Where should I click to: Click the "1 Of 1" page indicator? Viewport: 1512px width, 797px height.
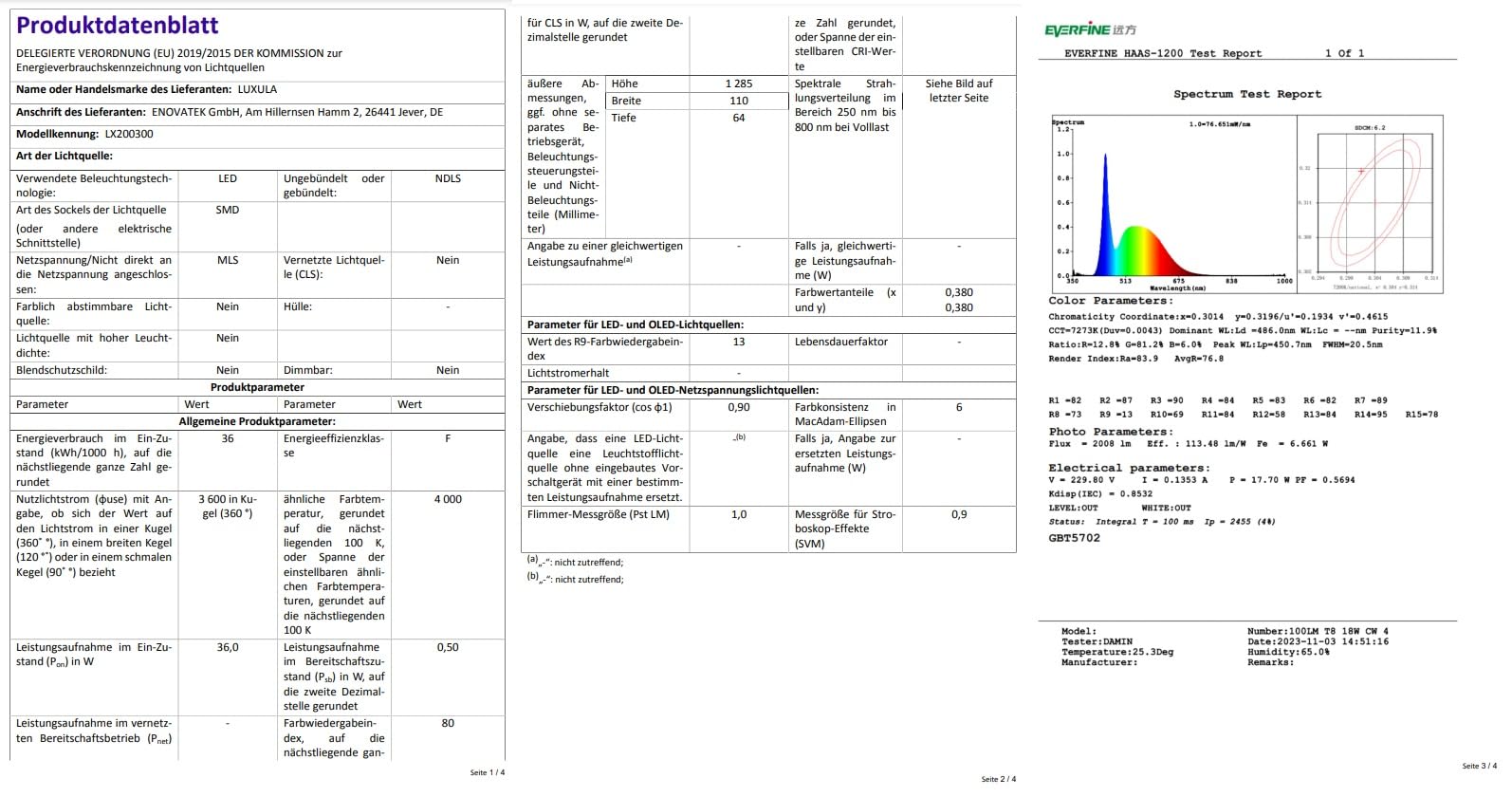click(x=1344, y=53)
